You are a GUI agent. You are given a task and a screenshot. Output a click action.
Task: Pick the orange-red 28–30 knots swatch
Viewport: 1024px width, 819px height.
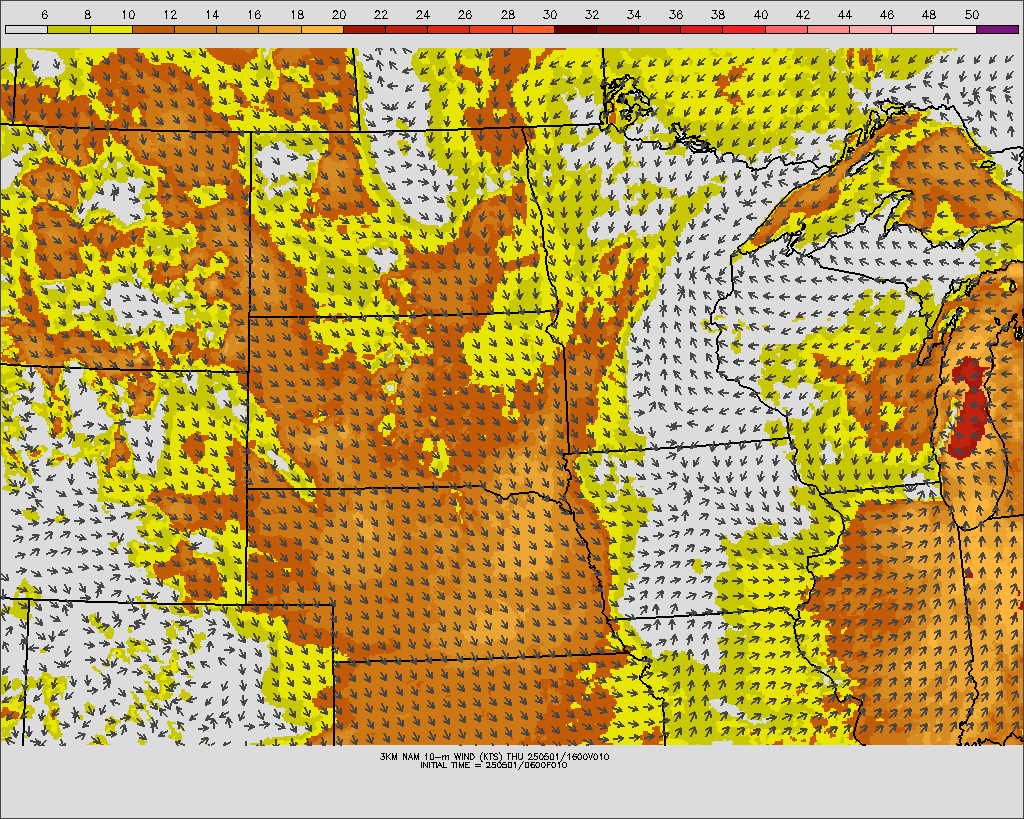(x=533, y=29)
